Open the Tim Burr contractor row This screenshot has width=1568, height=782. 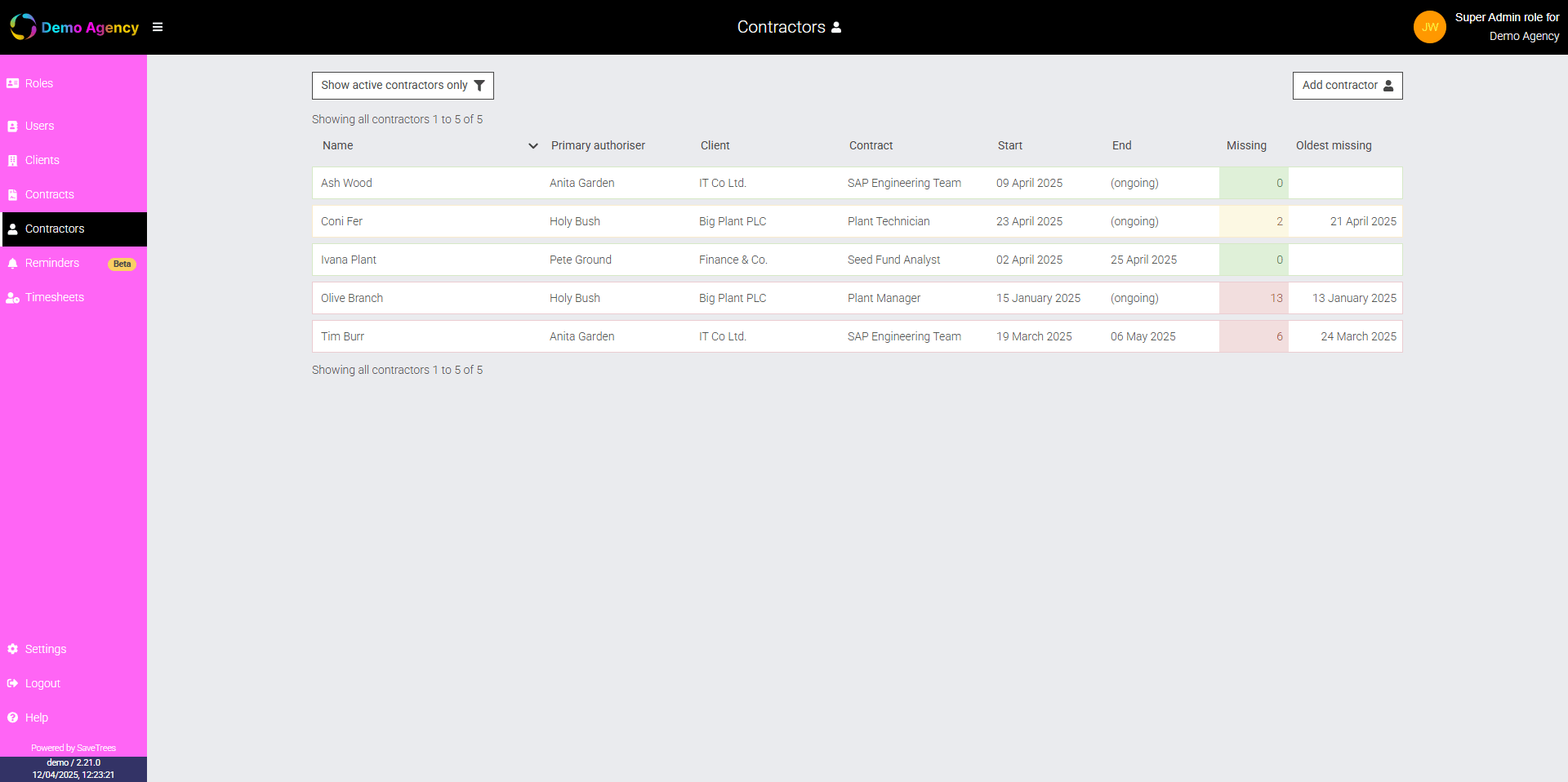click(x=857, y=336)
